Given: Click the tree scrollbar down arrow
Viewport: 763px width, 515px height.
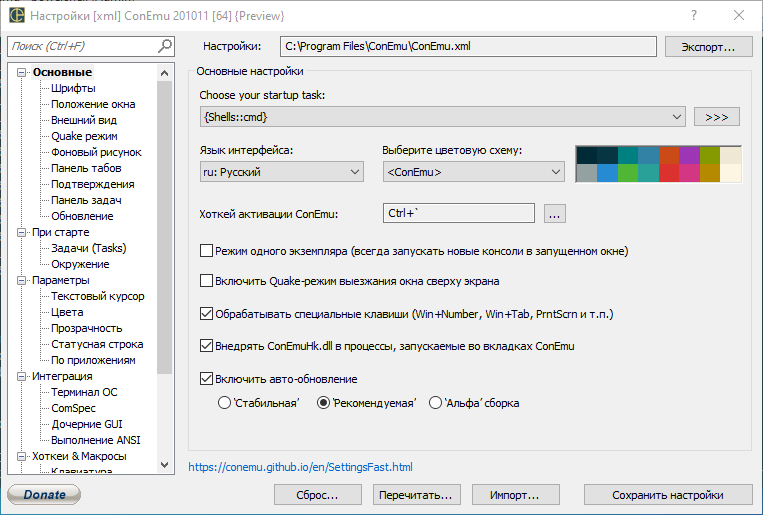Looking at the screenshot, I should coord(164,465).
